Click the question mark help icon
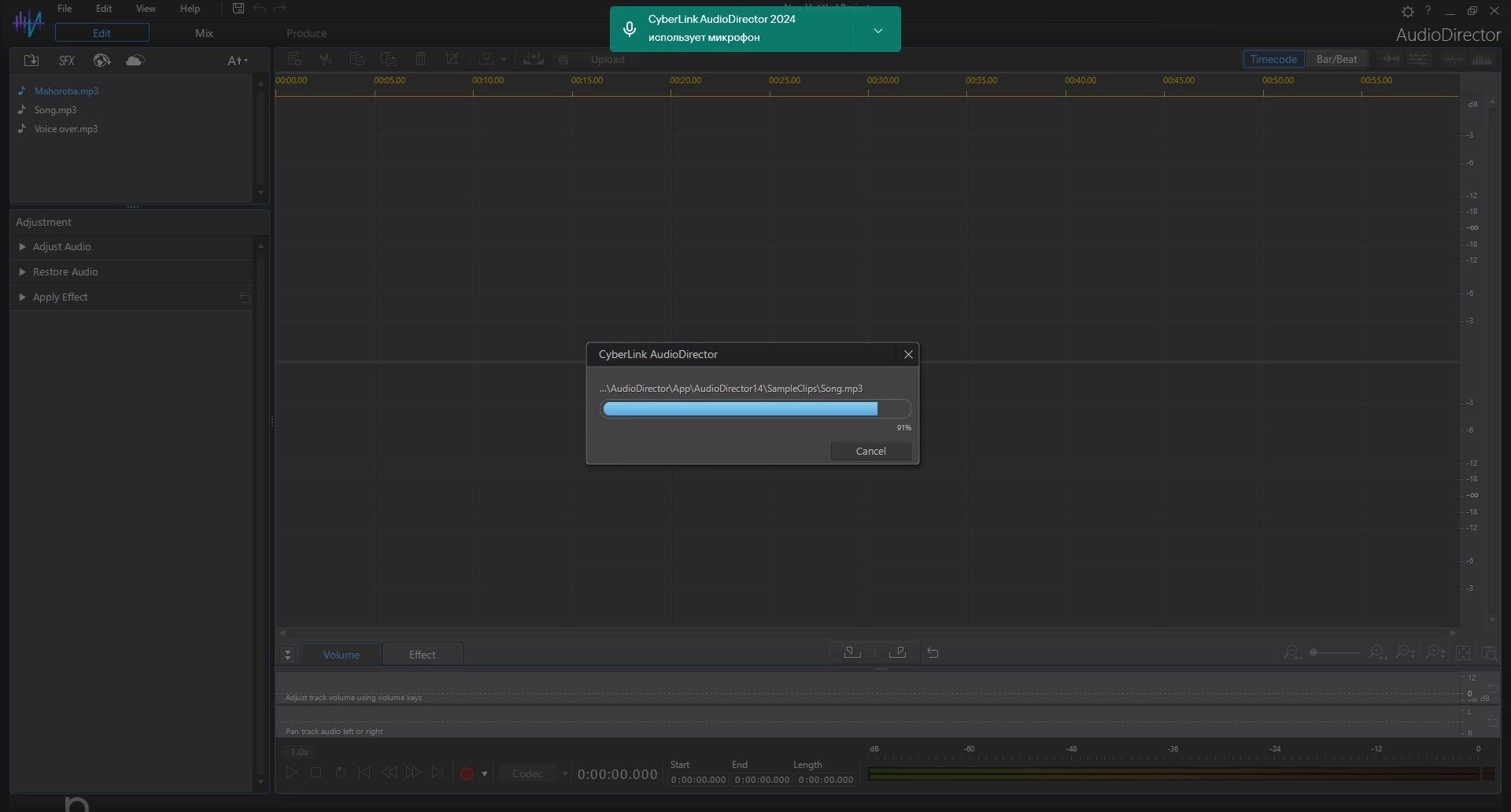The image size is (1511, 812). coord(1428,10)
